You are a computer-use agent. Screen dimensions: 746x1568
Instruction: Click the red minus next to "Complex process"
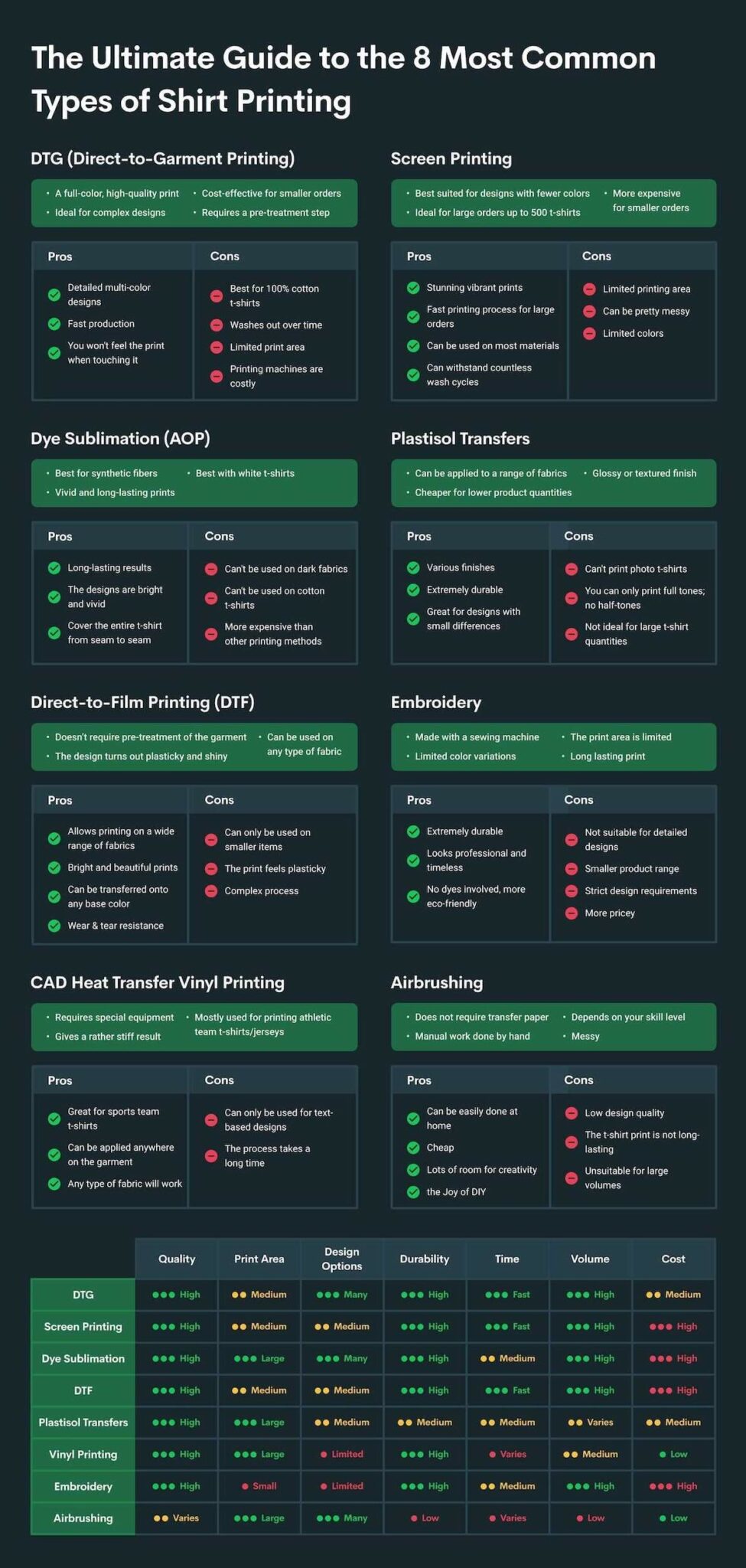(x=211, y=890)
